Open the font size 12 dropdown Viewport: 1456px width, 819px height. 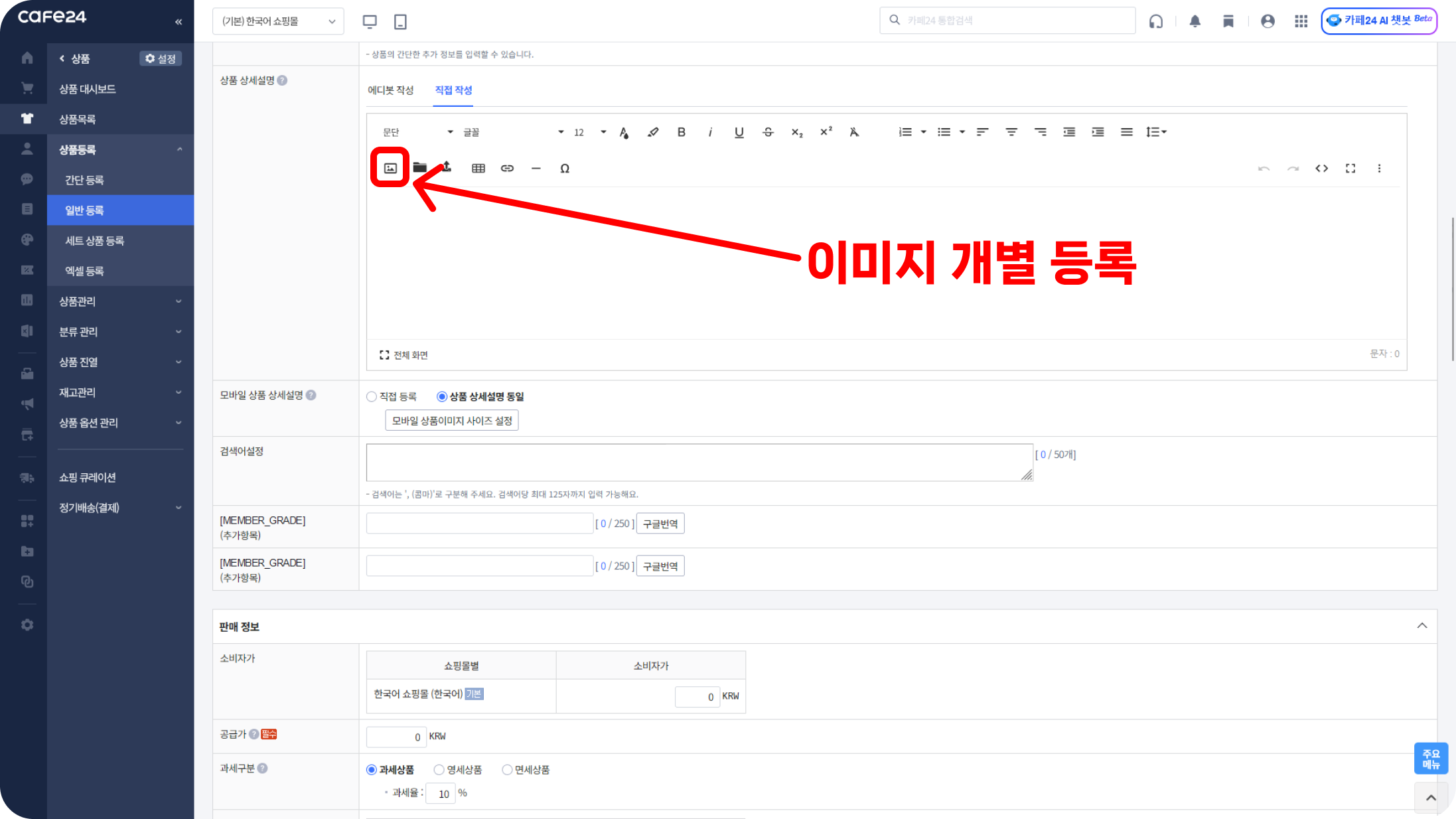[589, 132]
